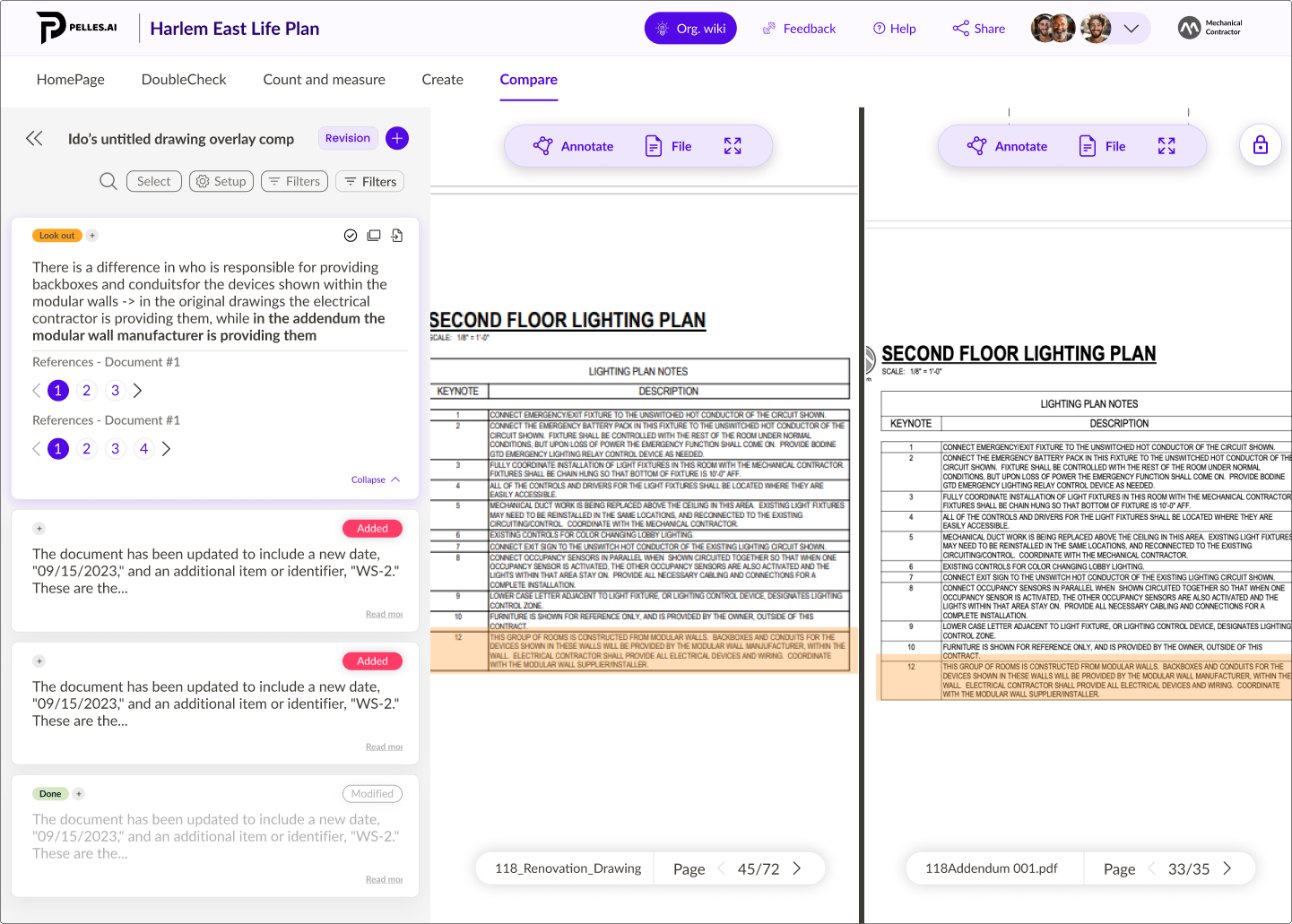Expand left viewer to fullscreen

pos(733,146)
